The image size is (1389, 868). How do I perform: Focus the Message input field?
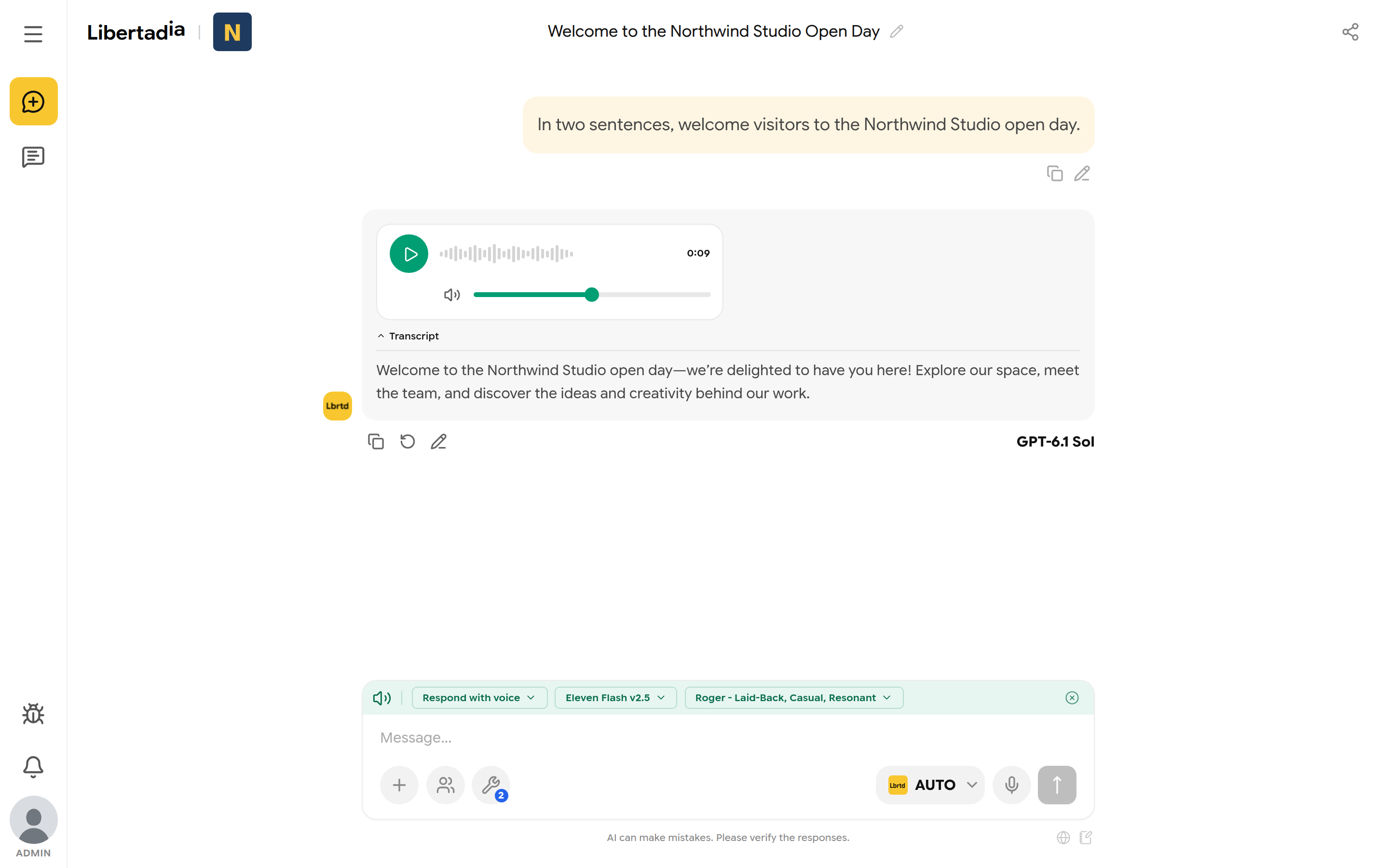[x=728, y=738]
